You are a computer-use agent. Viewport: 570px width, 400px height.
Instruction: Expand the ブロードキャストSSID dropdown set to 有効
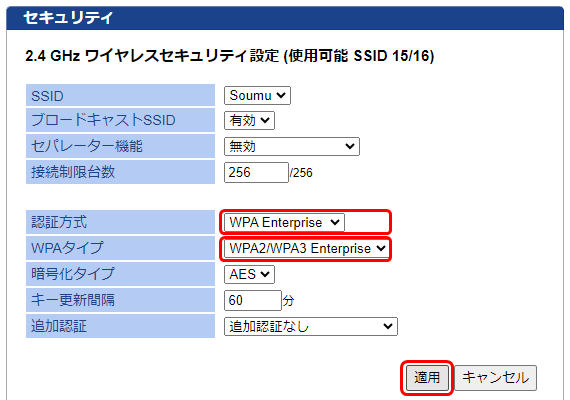click(249, 120)
